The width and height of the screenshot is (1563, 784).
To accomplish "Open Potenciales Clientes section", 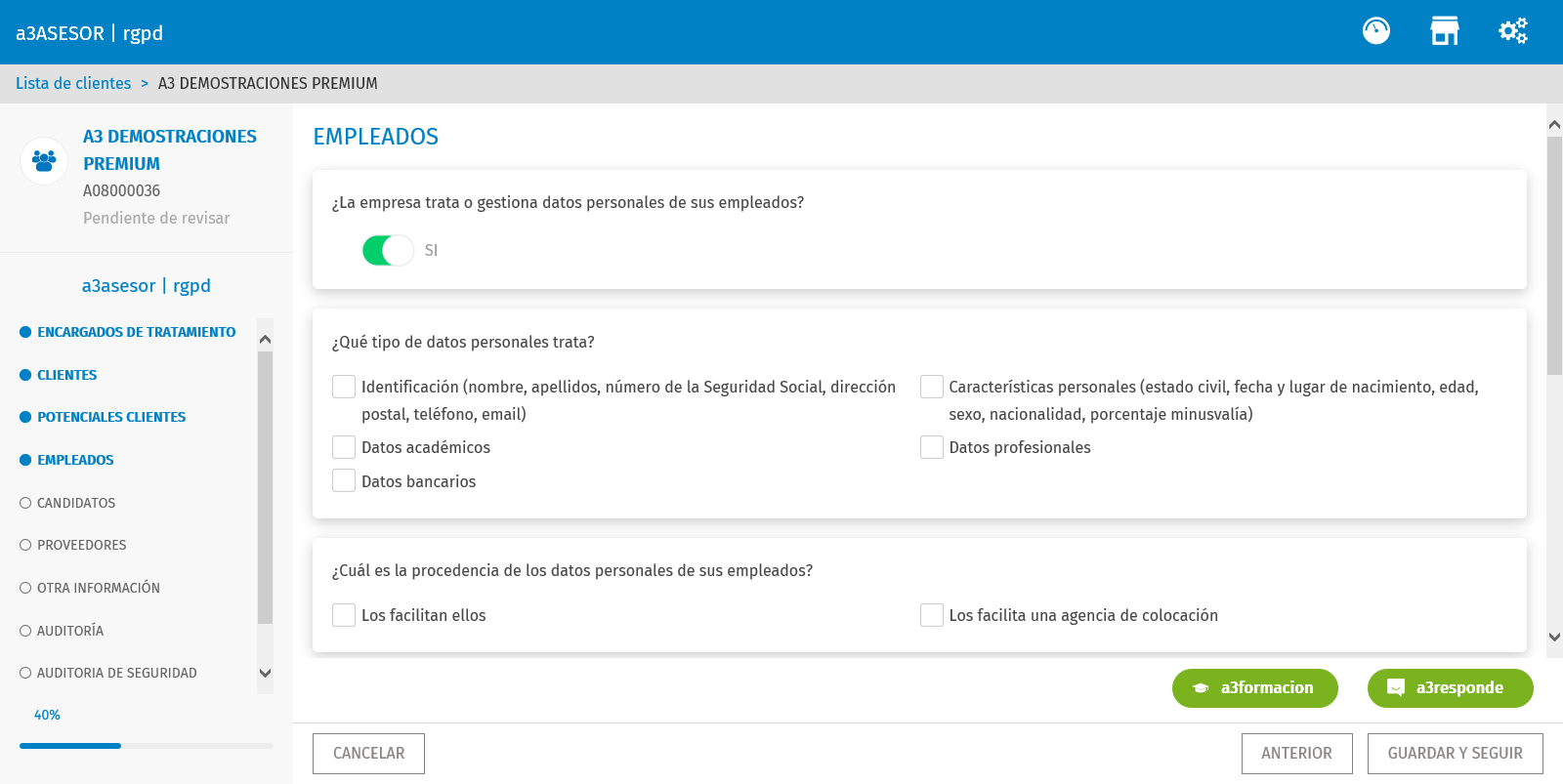I will tap(111, 417).
